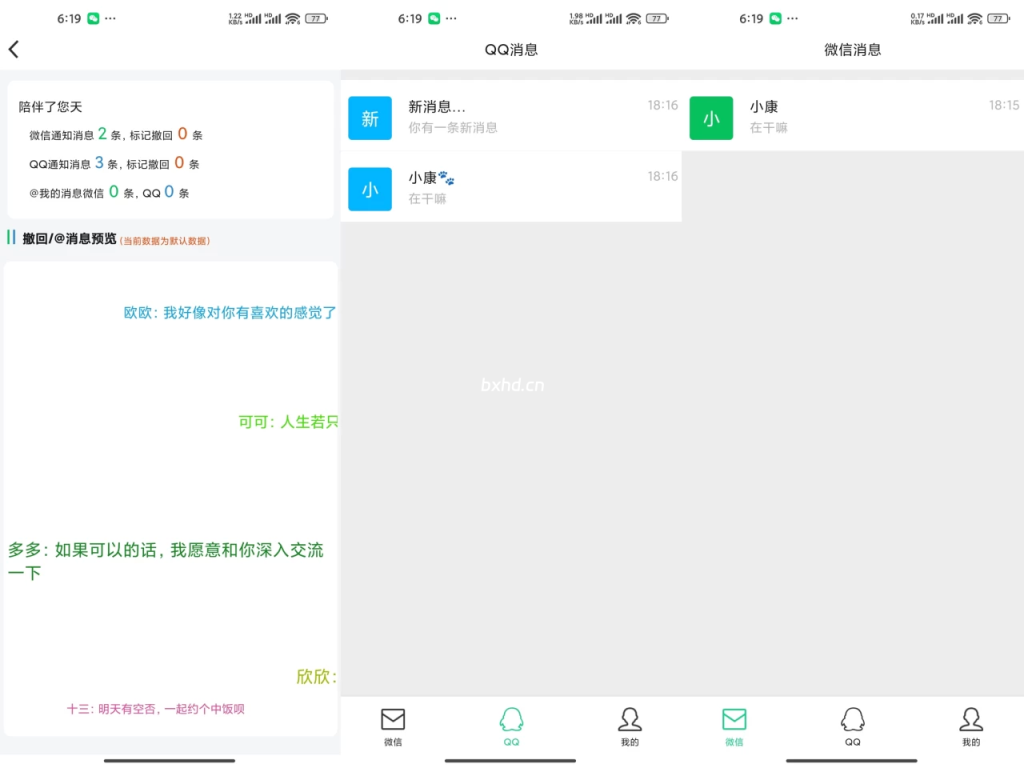Open the 我的 profile tab in the QQ消息 screen

(x=630, y=727)
